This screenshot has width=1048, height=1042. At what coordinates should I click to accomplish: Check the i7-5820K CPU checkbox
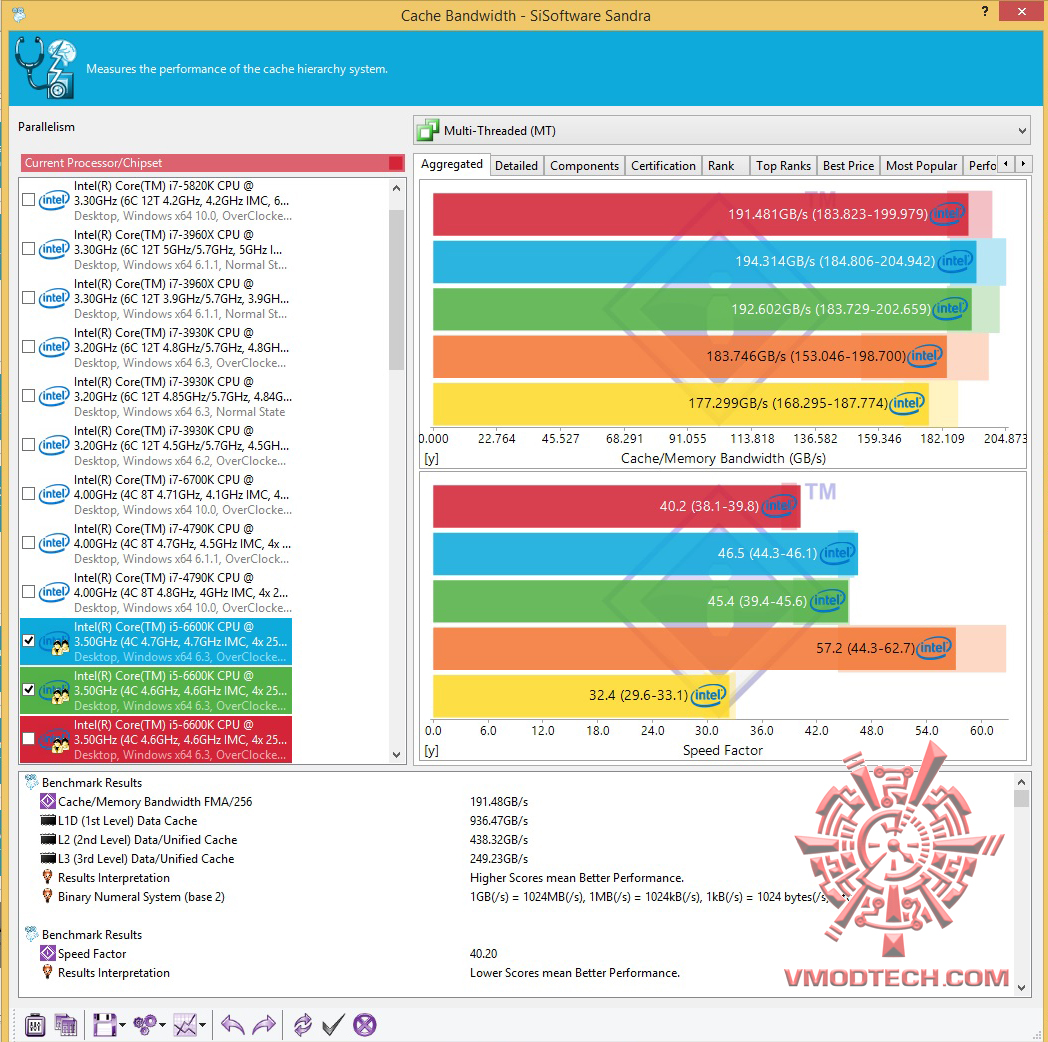[28, 200]
